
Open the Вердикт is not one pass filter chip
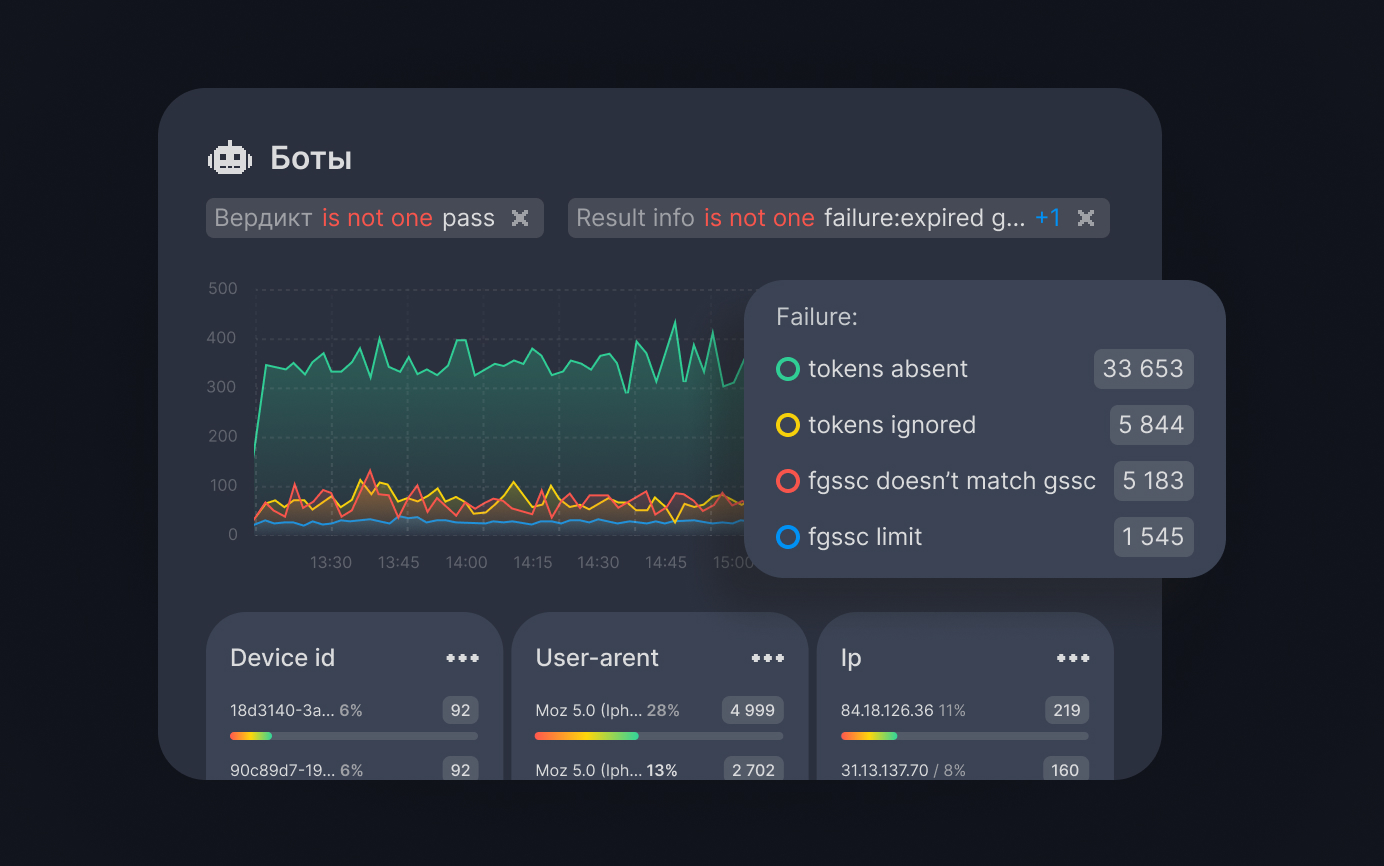(x=360, y=217)
